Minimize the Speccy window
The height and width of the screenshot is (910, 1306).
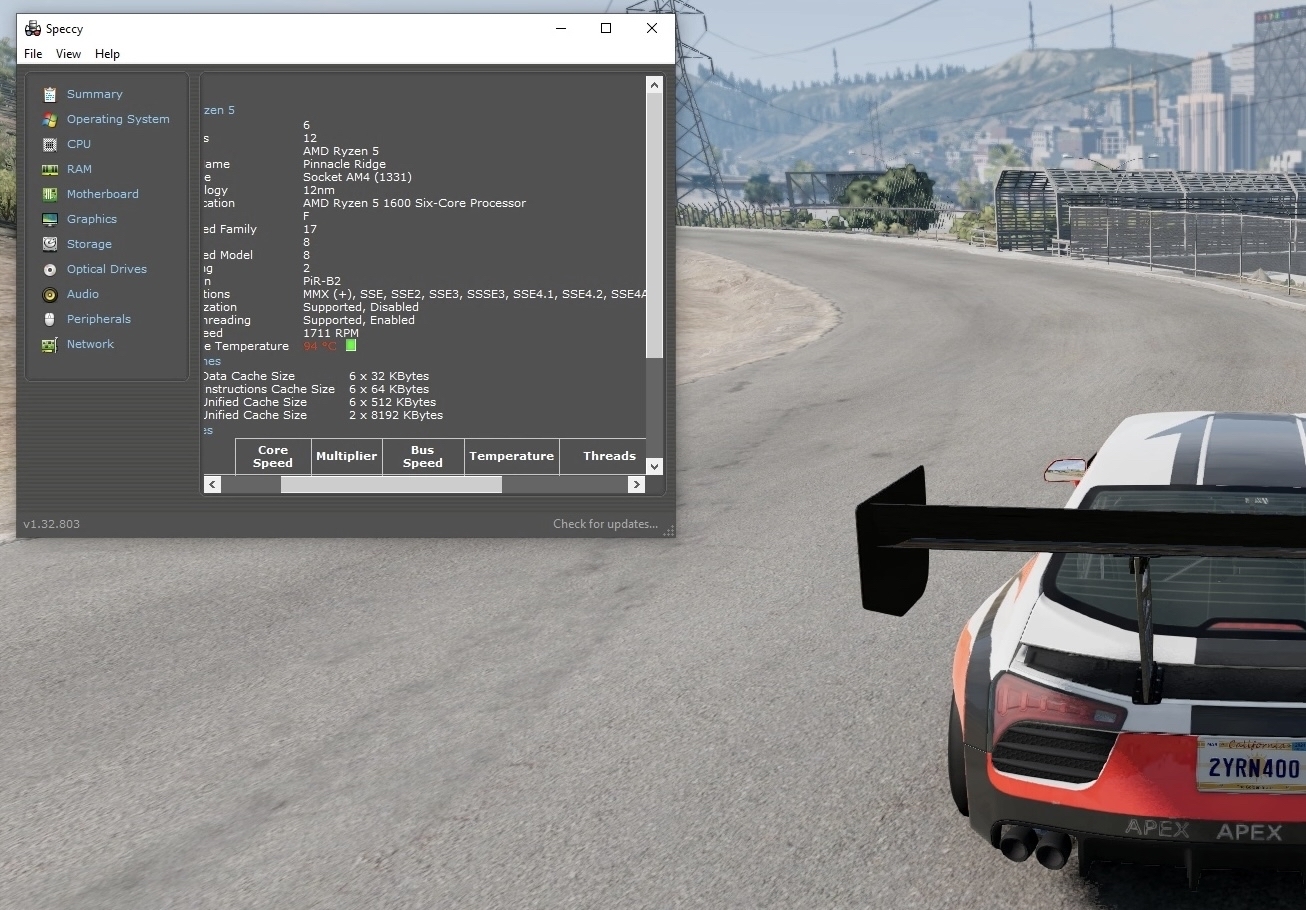point(560,28)
